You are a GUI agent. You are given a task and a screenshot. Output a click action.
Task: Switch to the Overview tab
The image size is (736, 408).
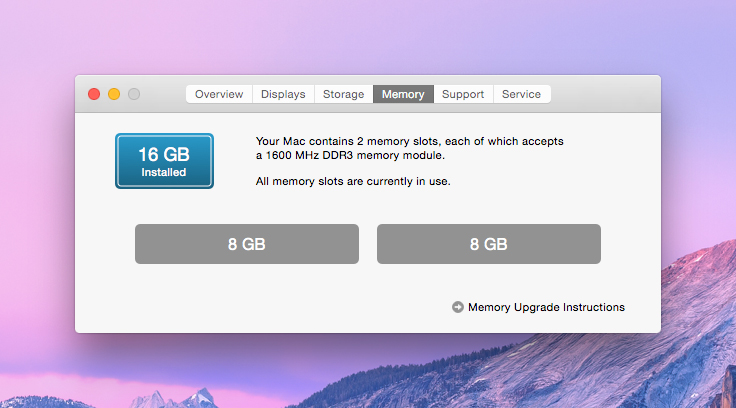219,94
